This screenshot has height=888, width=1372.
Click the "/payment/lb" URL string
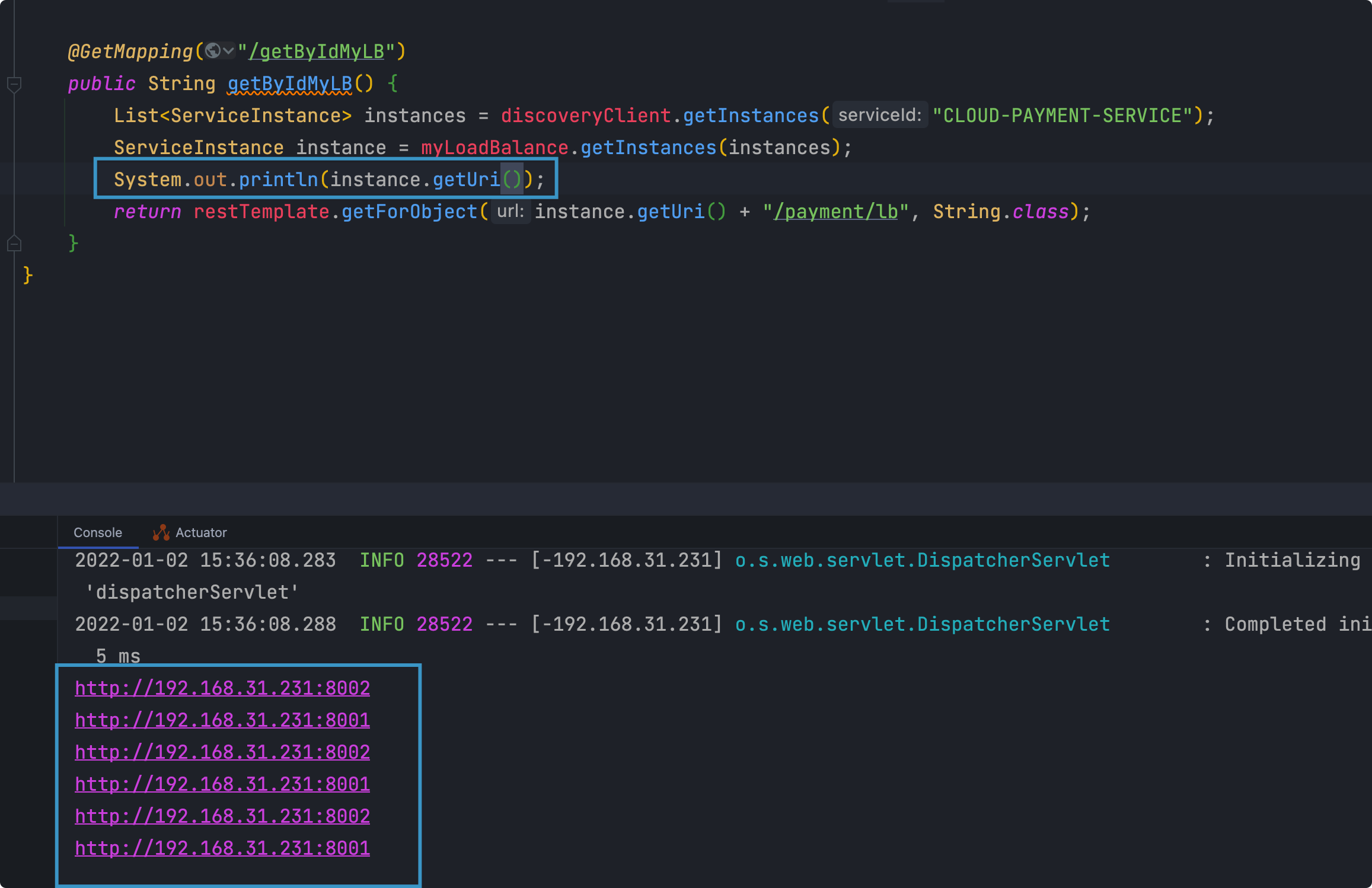tap(835, 212)
